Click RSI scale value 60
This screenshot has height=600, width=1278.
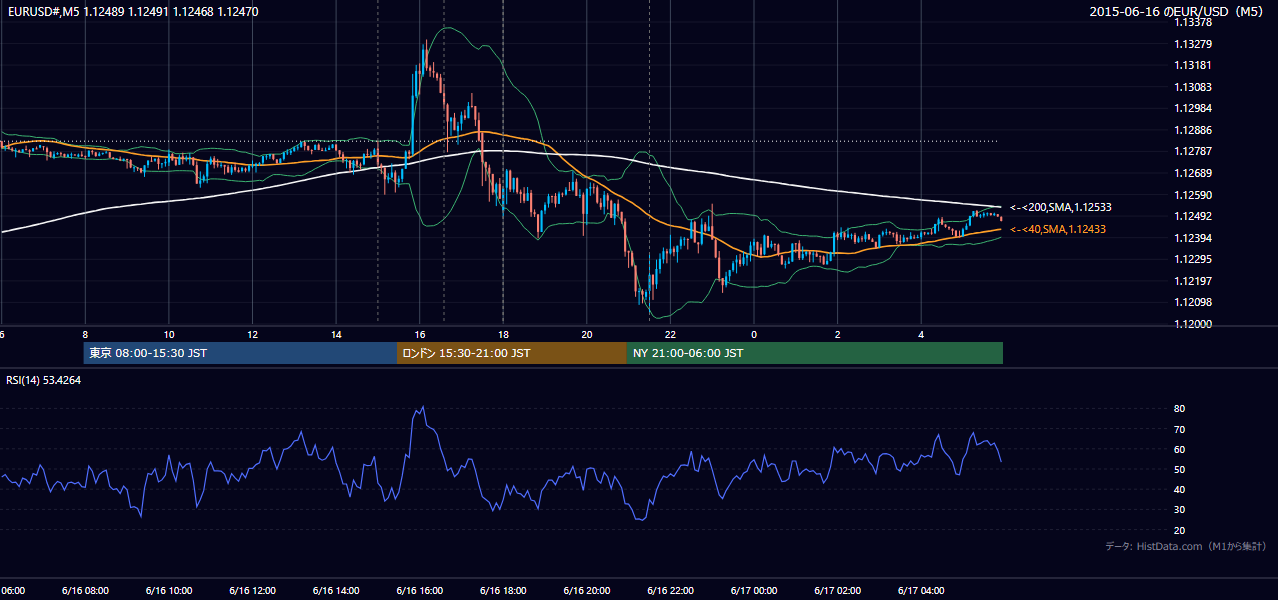1179,449
